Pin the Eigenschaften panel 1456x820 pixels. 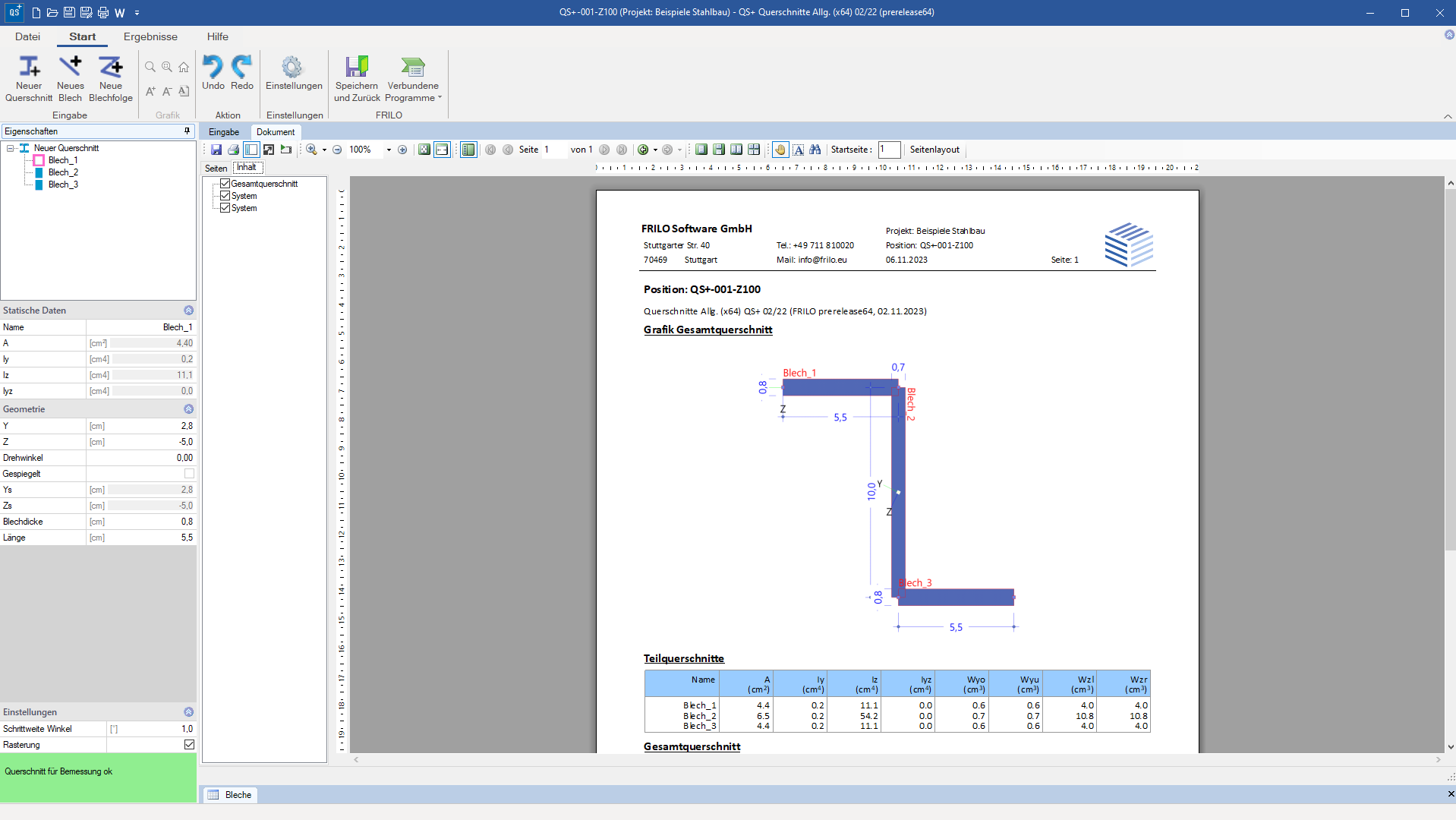187,131
